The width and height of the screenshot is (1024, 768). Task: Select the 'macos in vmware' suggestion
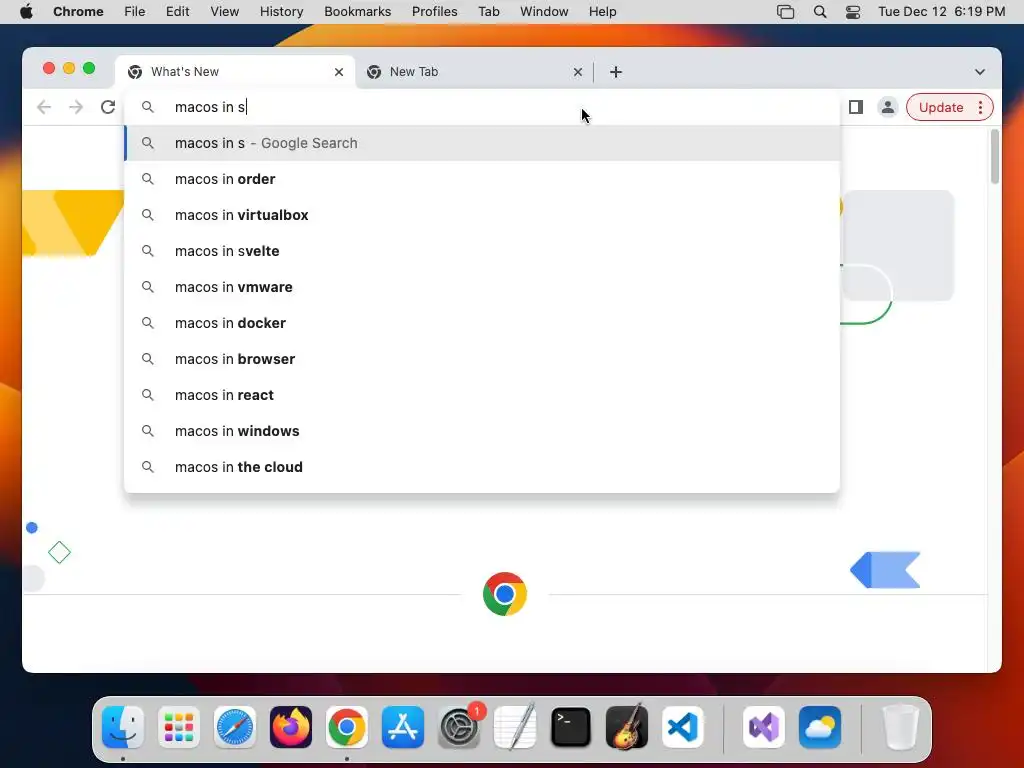click(x=482, y=287)
